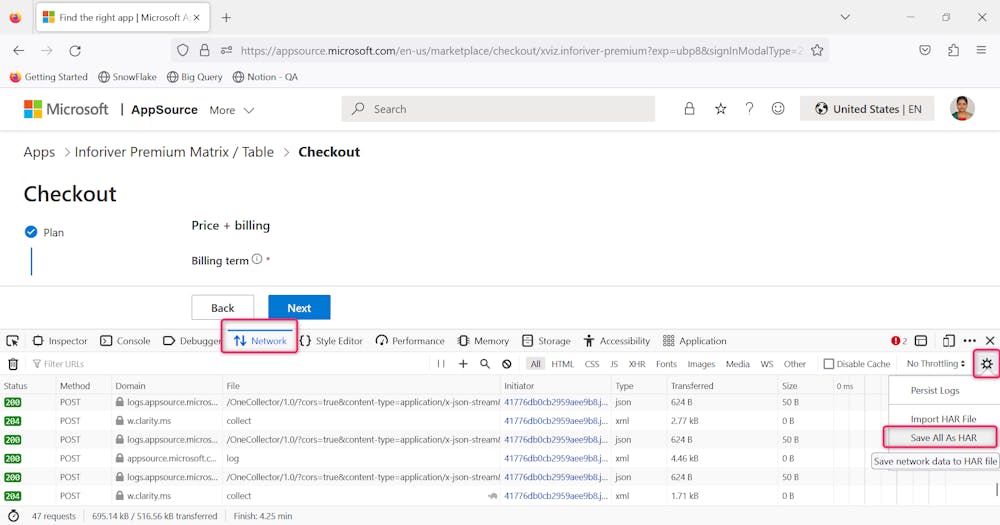Screen dimensions: 1000x525
Task: Open saved favorites star in AppSource header
Action: pos(721,109)
